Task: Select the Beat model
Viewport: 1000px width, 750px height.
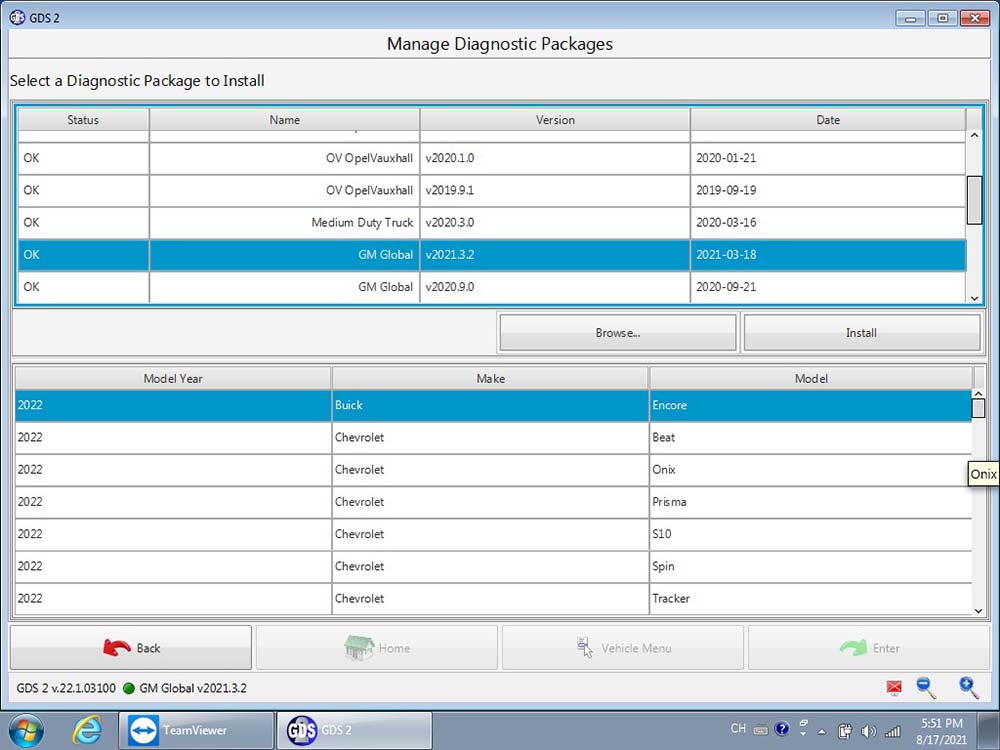Action: pyautogui.click(x=811, y=438)
